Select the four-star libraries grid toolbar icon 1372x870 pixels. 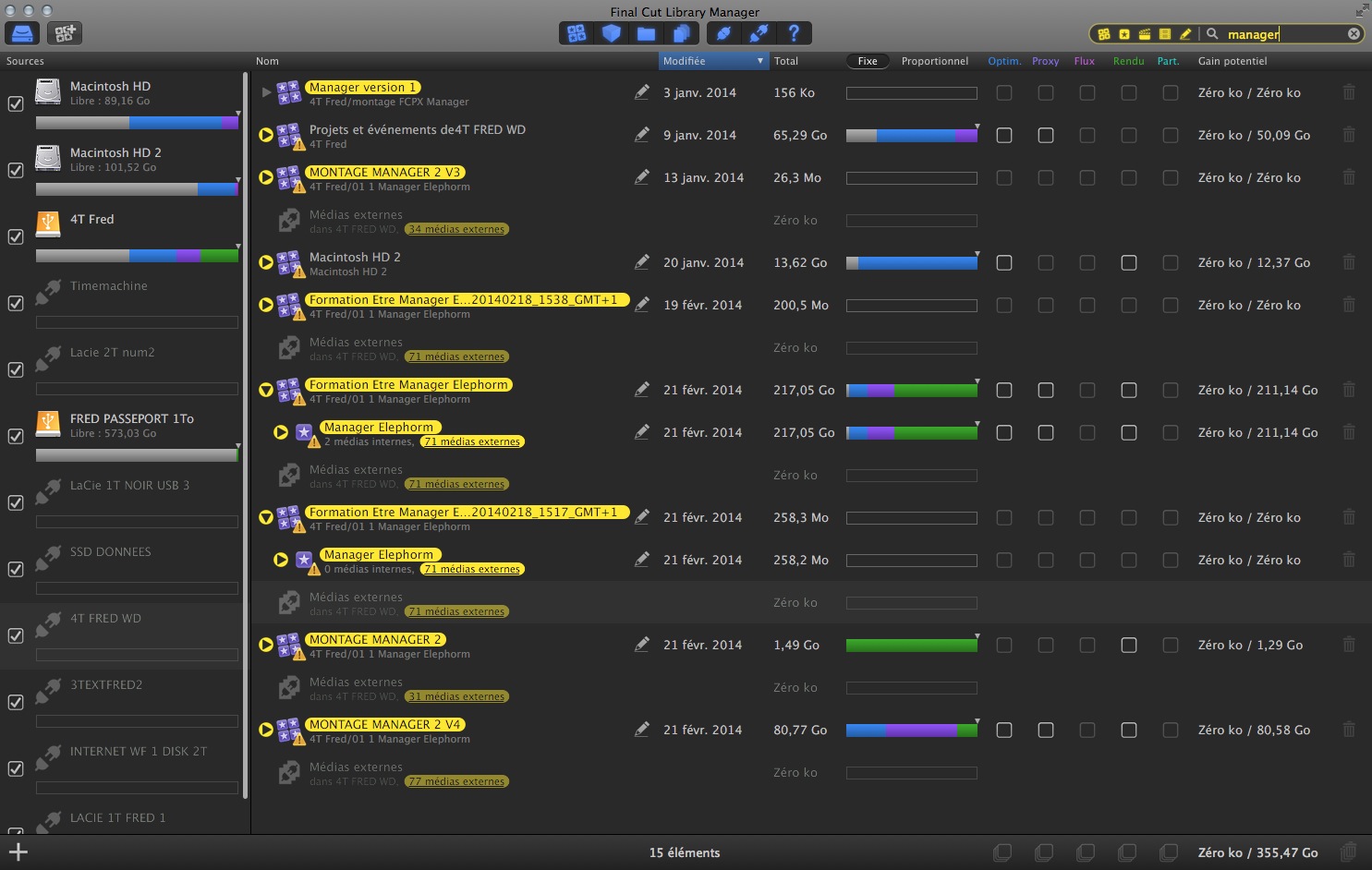point(577,33)
